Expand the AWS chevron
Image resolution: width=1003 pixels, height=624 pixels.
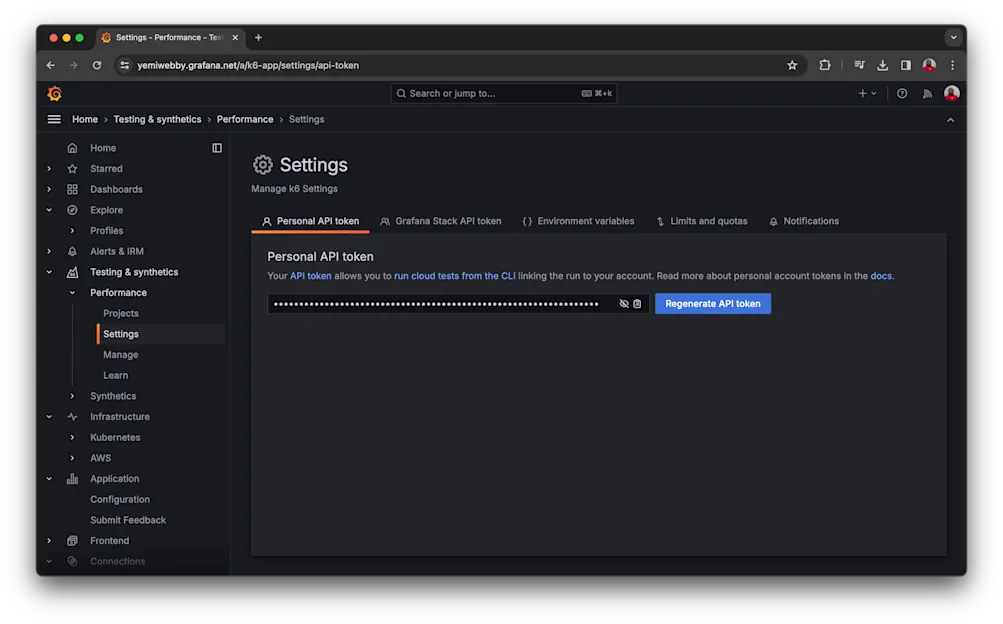[x=72, y=458]
